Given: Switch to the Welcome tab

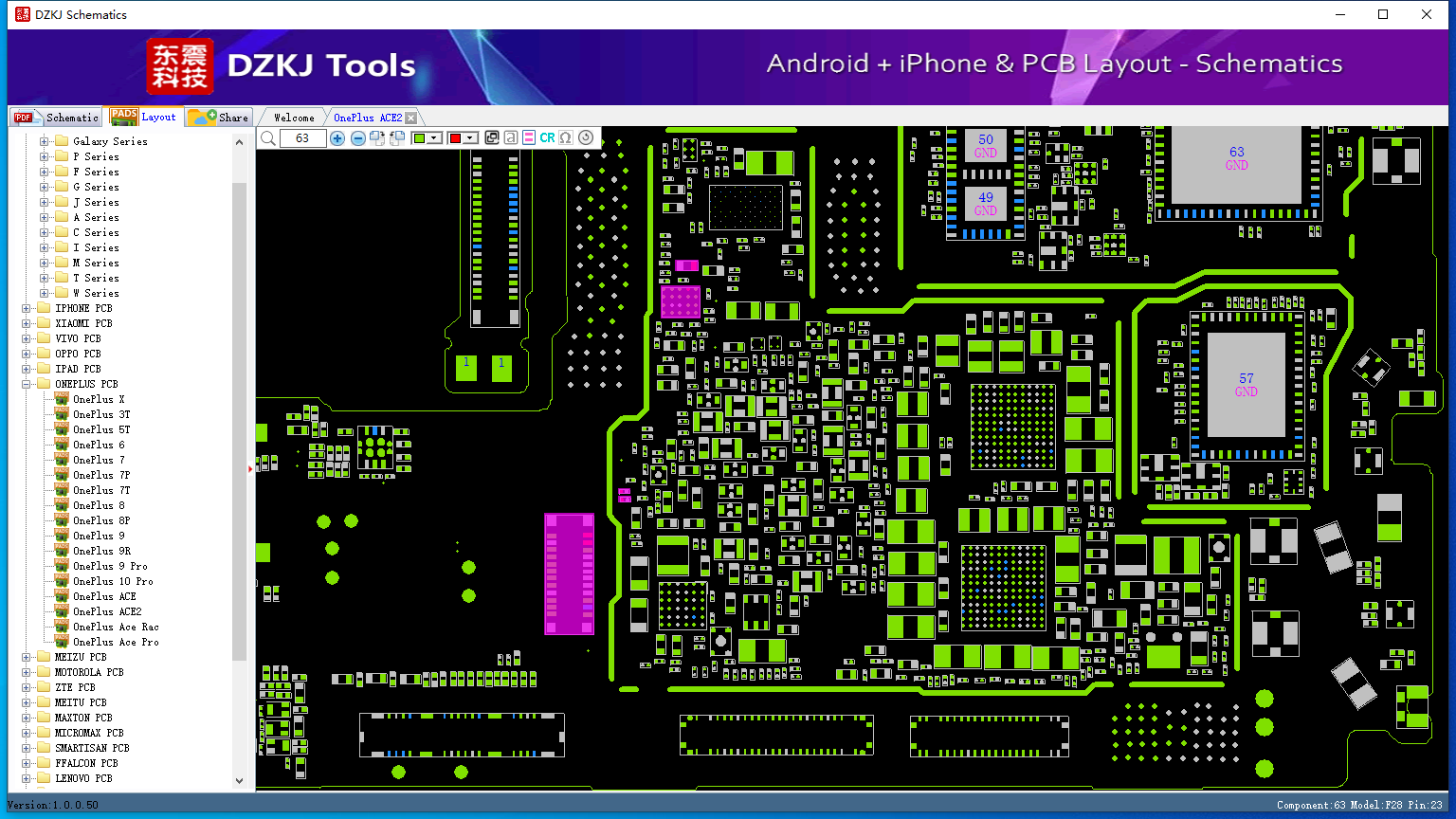Looking at the screenshot, I should (294, 118).
